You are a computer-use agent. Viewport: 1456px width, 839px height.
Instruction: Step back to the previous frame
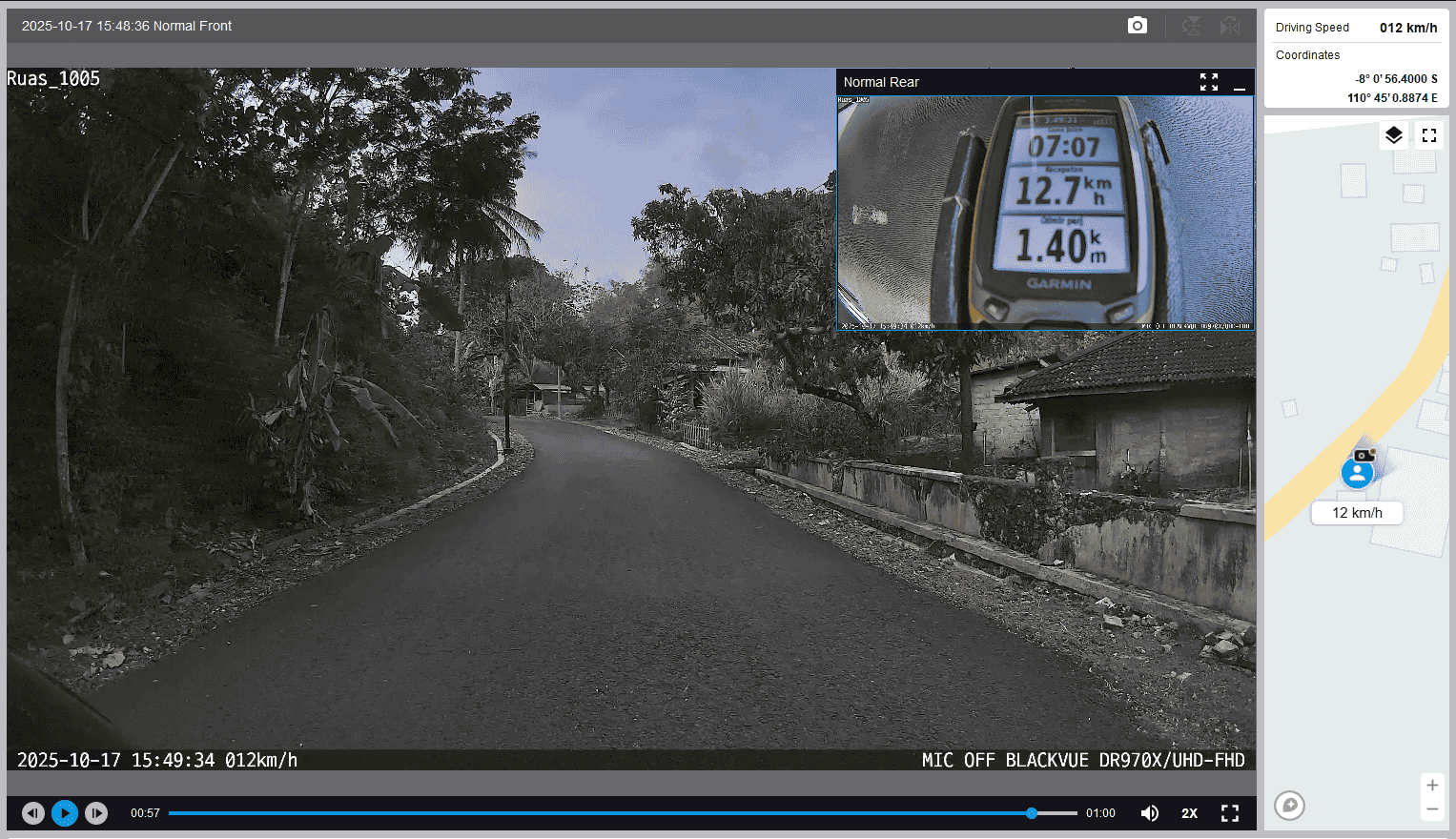pyautogui.click(x=33, y=813)
